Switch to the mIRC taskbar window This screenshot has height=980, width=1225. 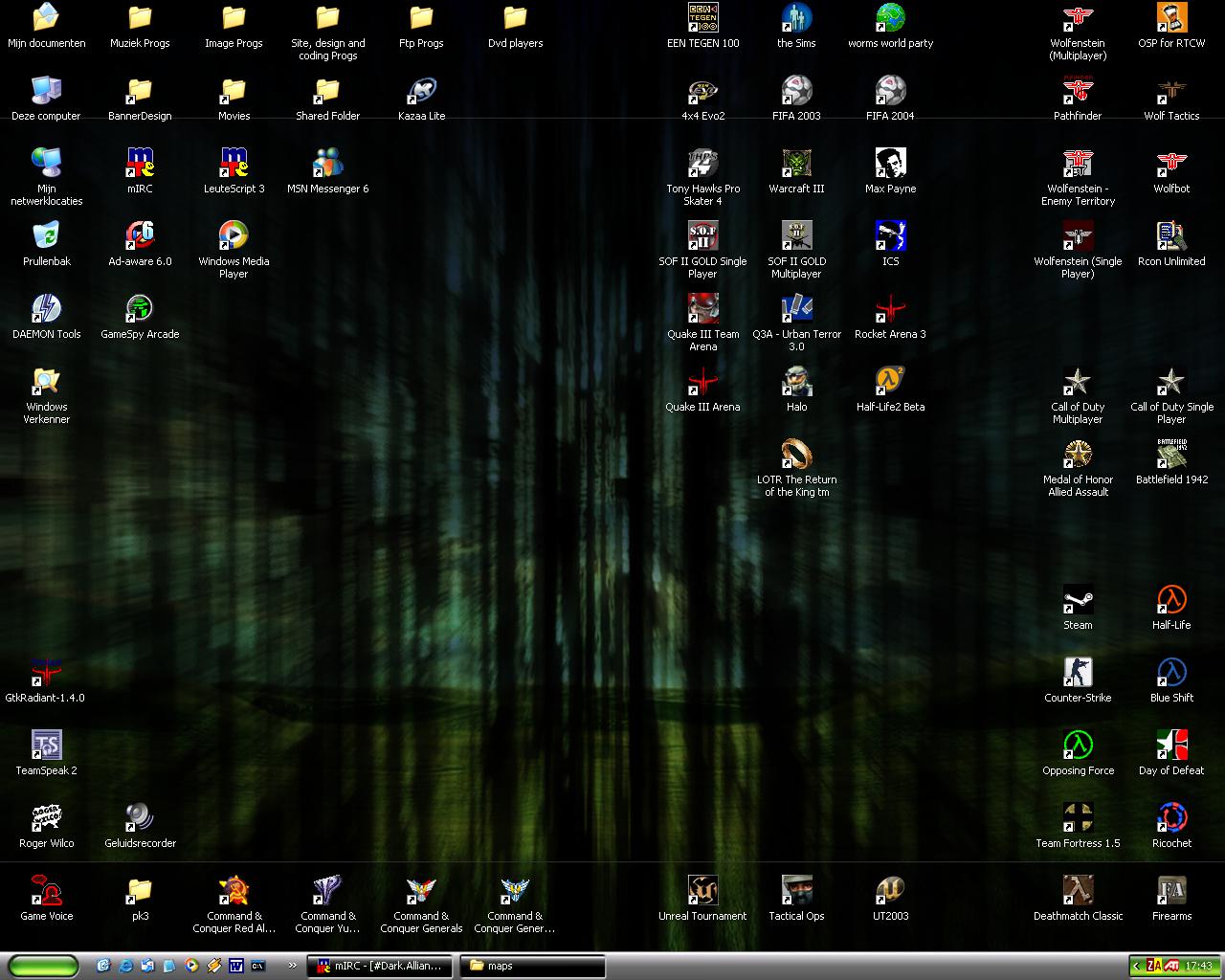click(x=381, y=966)
